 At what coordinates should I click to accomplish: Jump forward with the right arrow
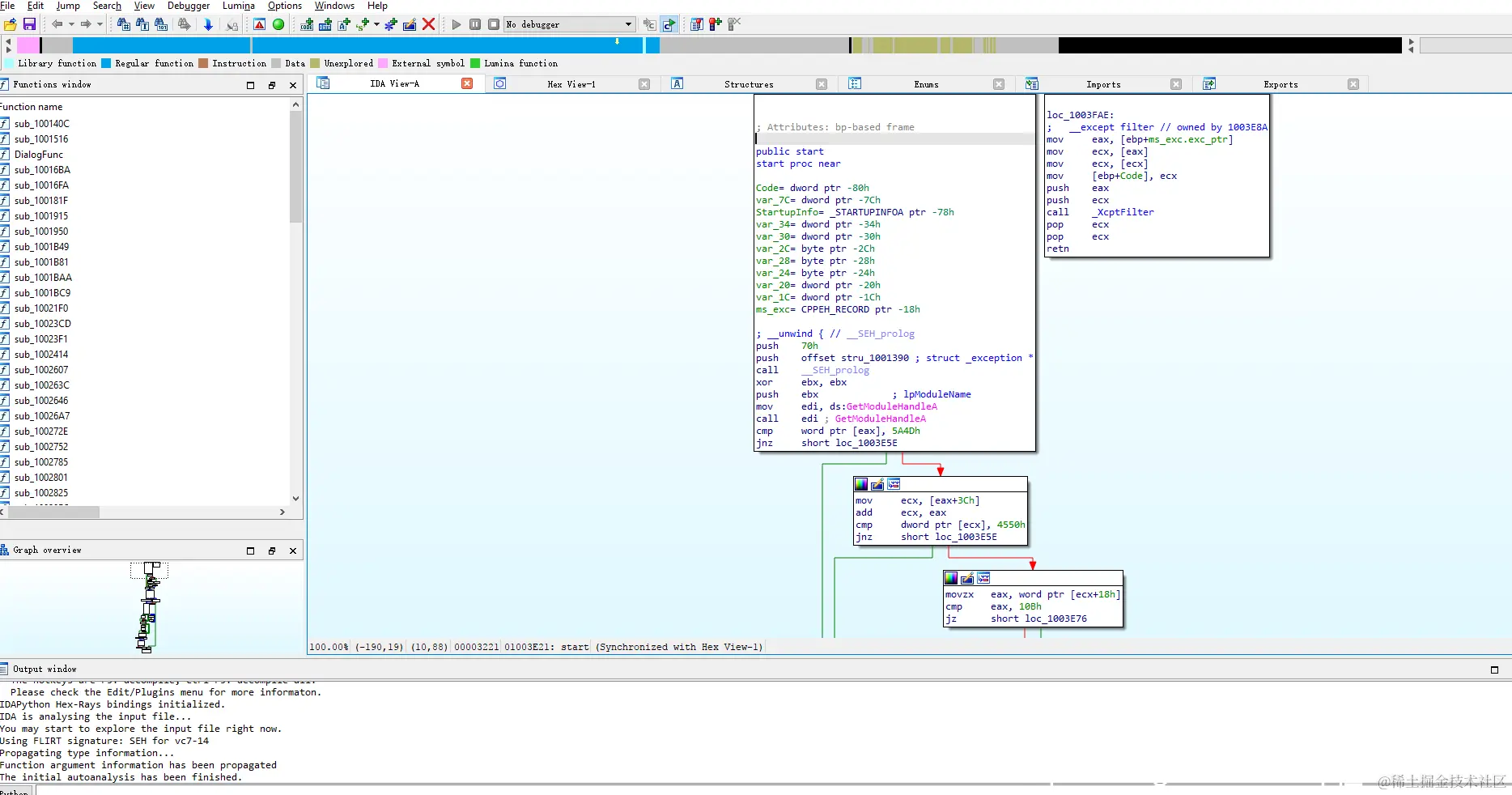(86, 24)
